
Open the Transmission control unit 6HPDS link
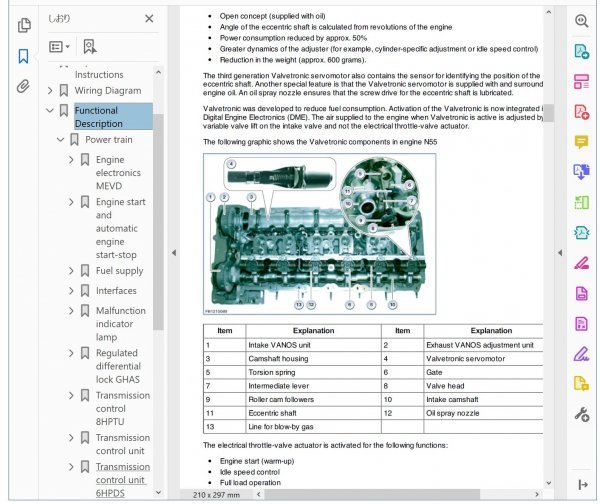[x=122, y=480]
